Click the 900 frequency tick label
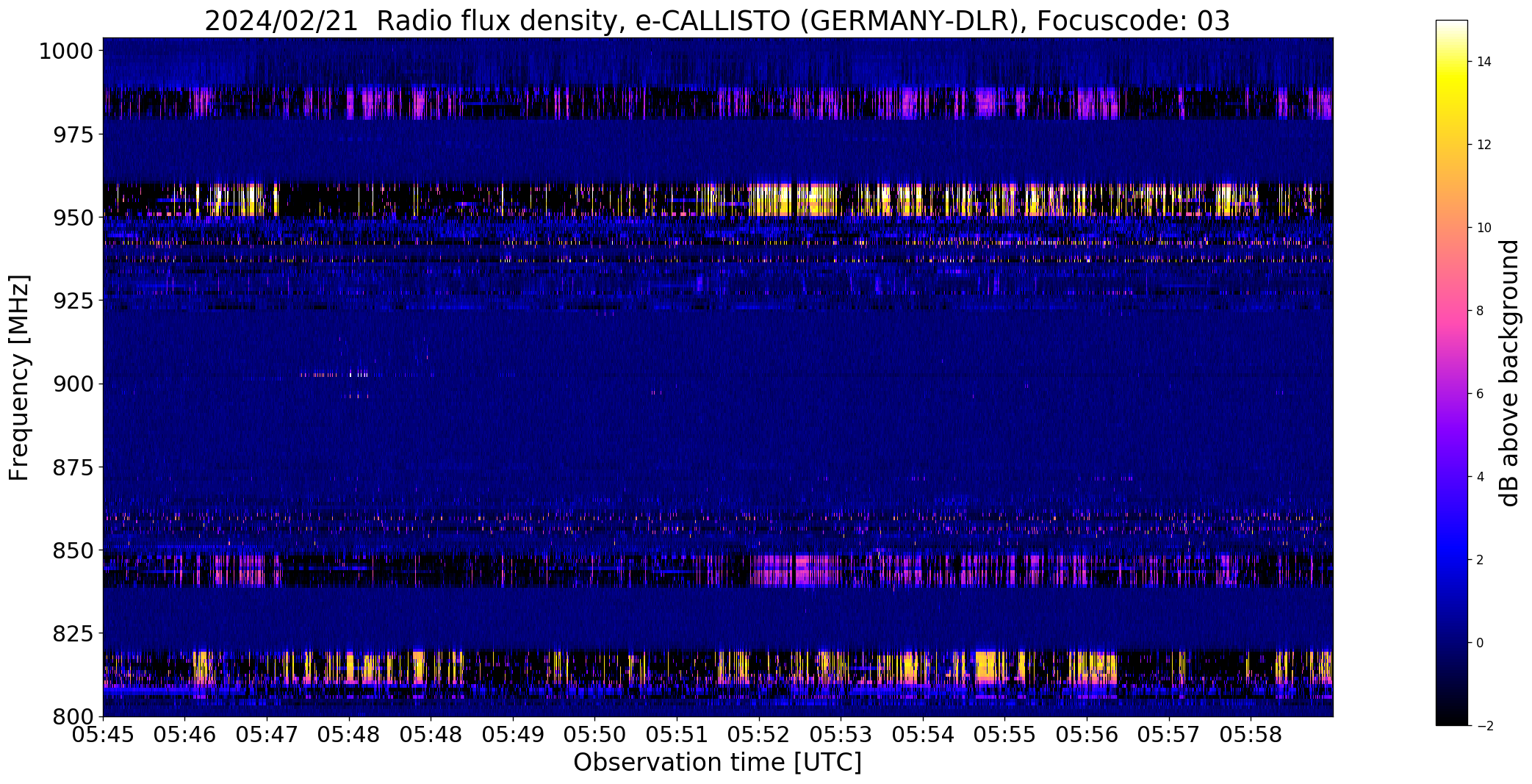The height and width of the screenshot is (784, 1532). (x=73, y=384)
